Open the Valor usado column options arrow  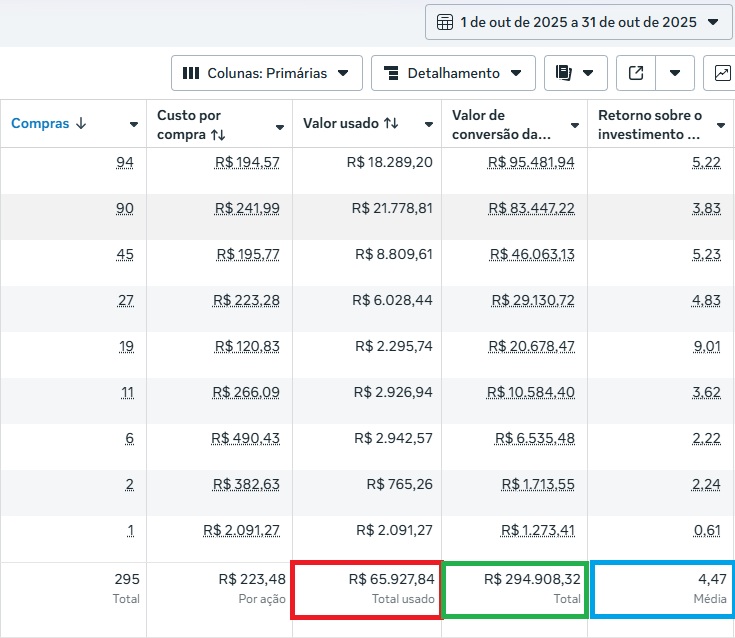[x=428, y=125]
